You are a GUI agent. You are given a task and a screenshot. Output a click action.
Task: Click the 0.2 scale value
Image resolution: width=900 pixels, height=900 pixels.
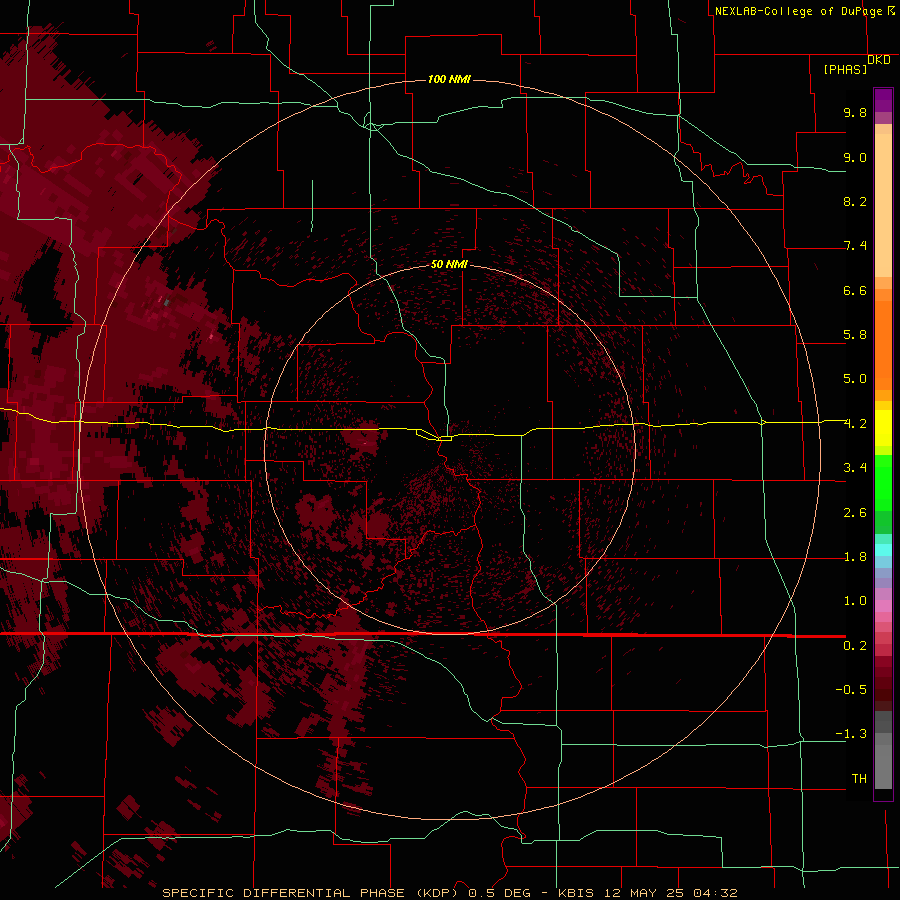coord(855,646)
